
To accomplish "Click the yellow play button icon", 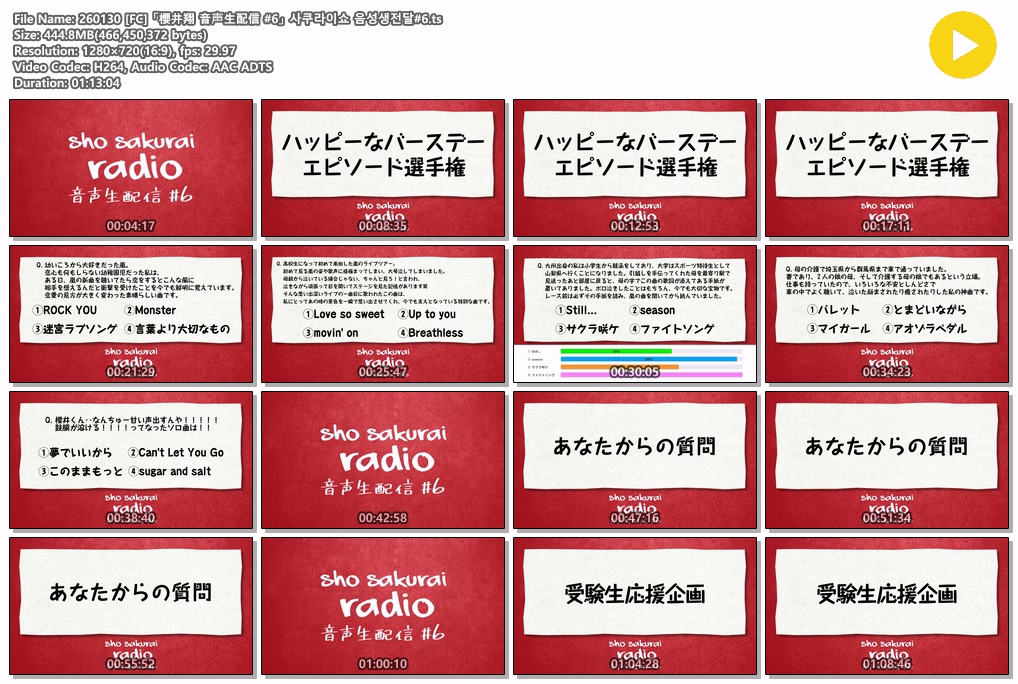I will coord(962,46).
